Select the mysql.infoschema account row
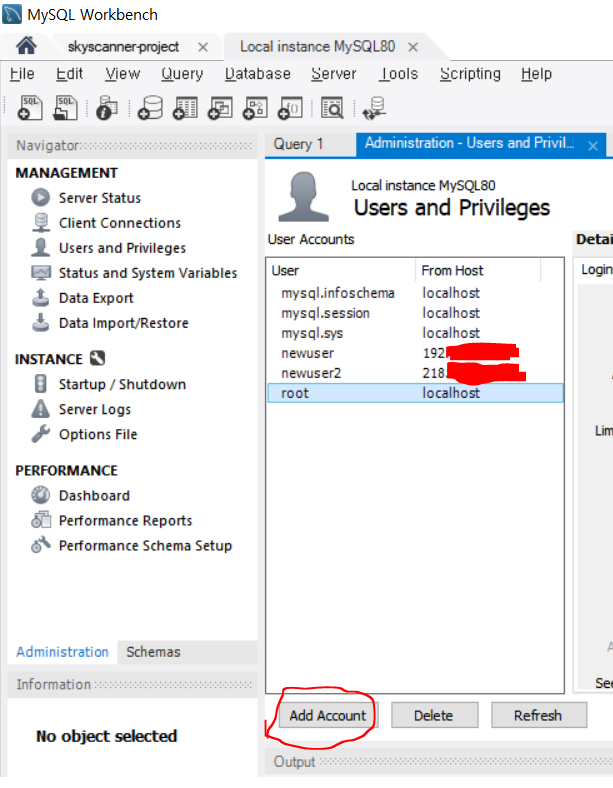The height and width of the screenshot is (788, 613). pos(415,292)
